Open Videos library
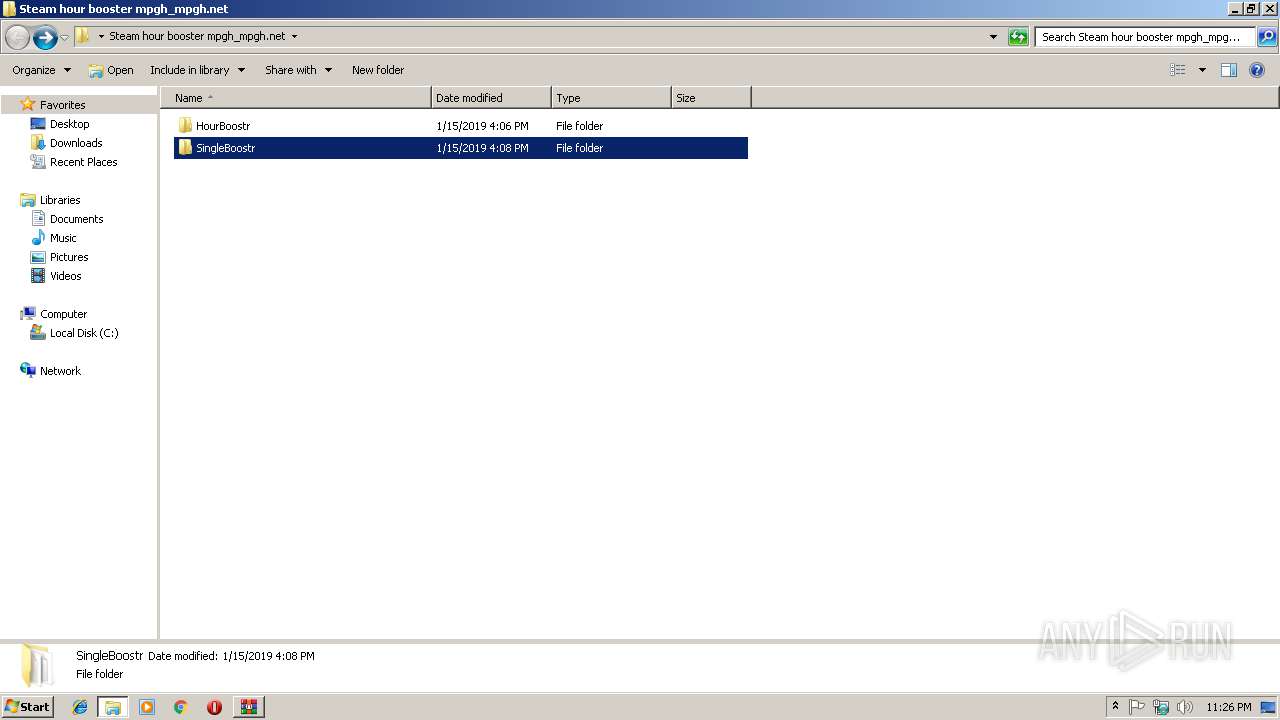 tap(66, 276)
